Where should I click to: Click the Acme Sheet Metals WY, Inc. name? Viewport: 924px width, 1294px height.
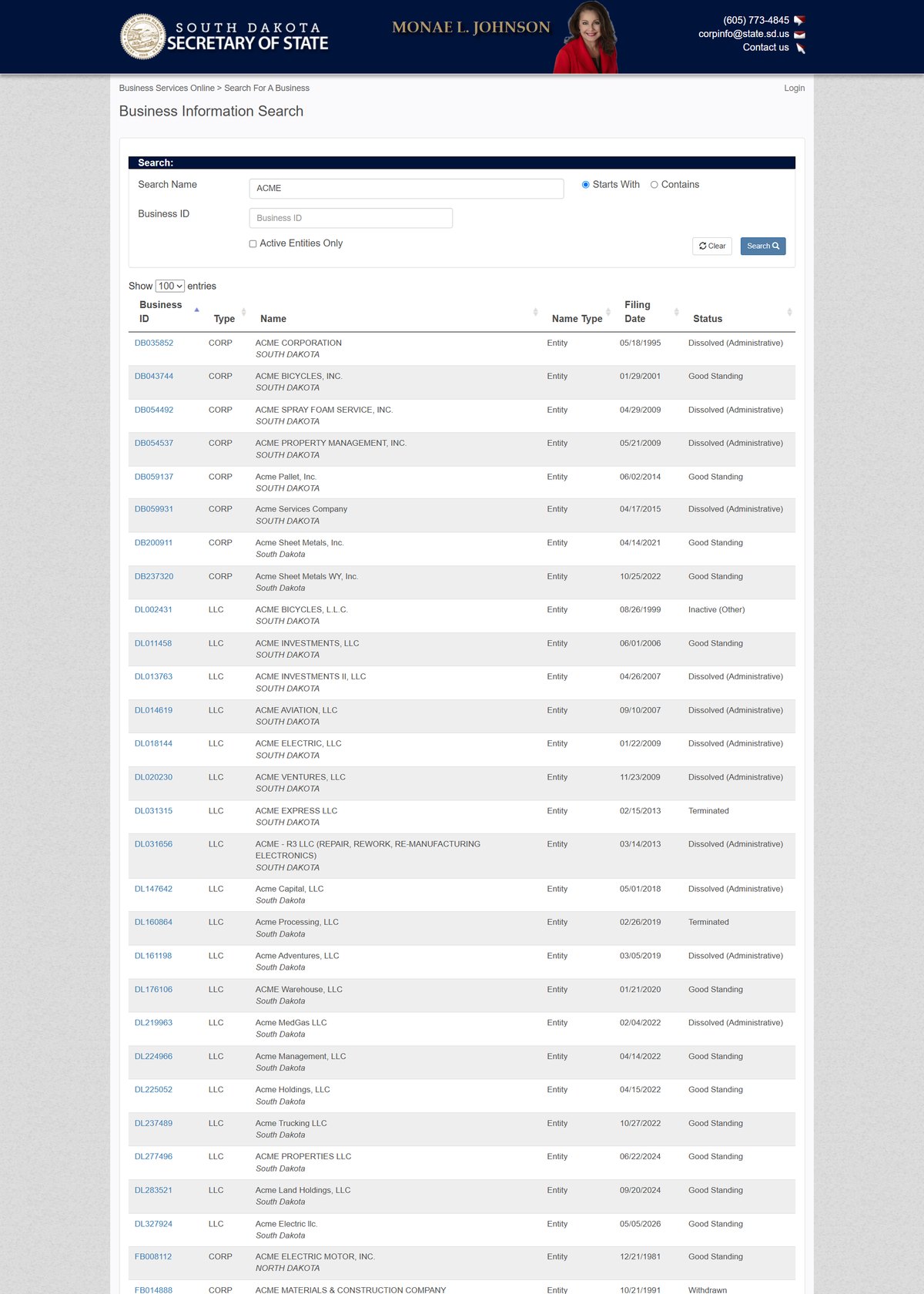[x=306, y=576]
